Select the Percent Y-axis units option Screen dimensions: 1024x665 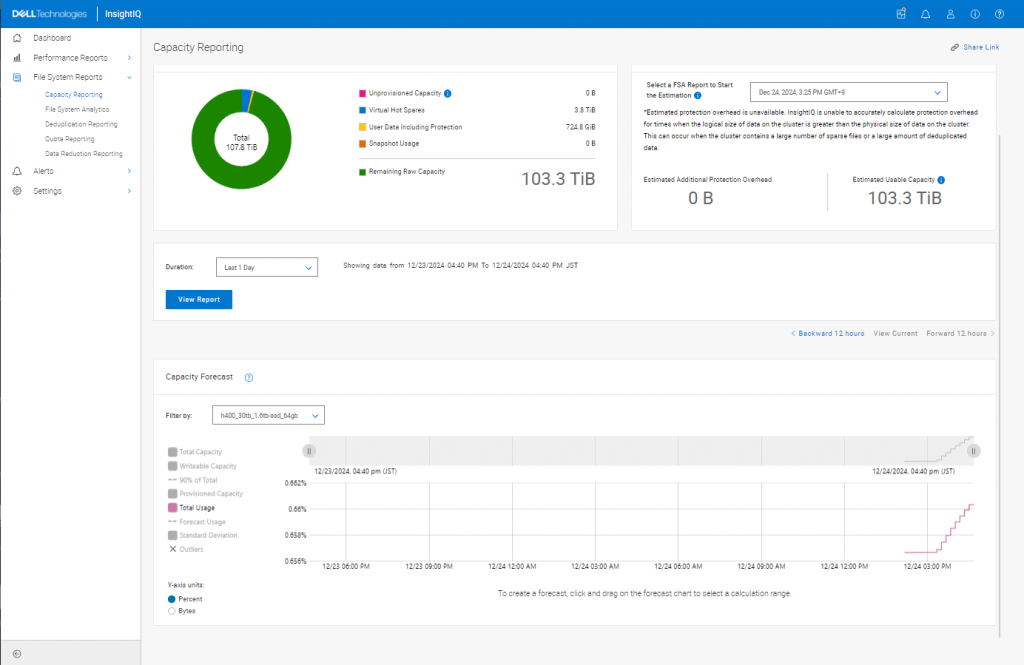172,599
